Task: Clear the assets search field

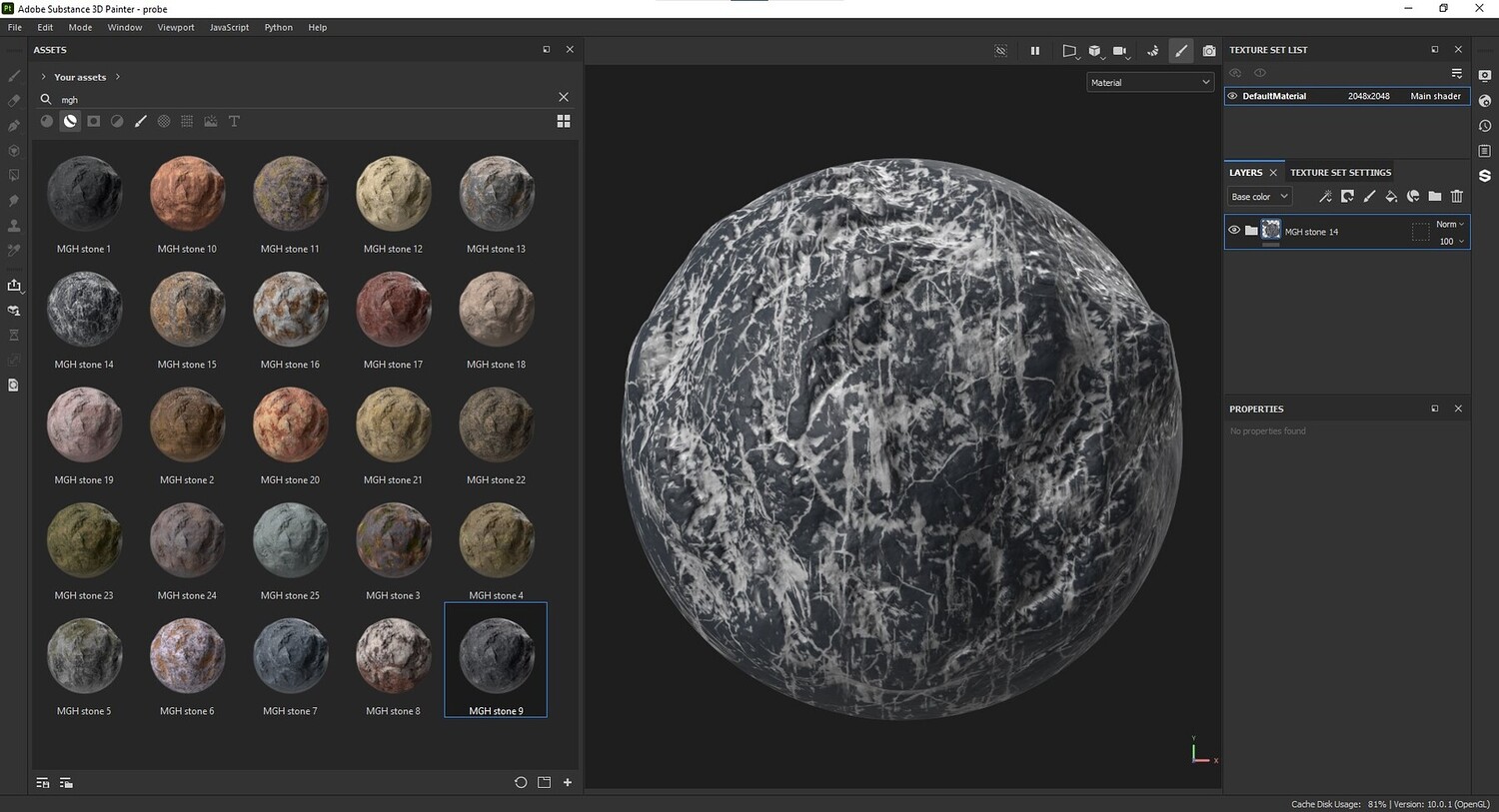Action: click(x=564, y=97)
